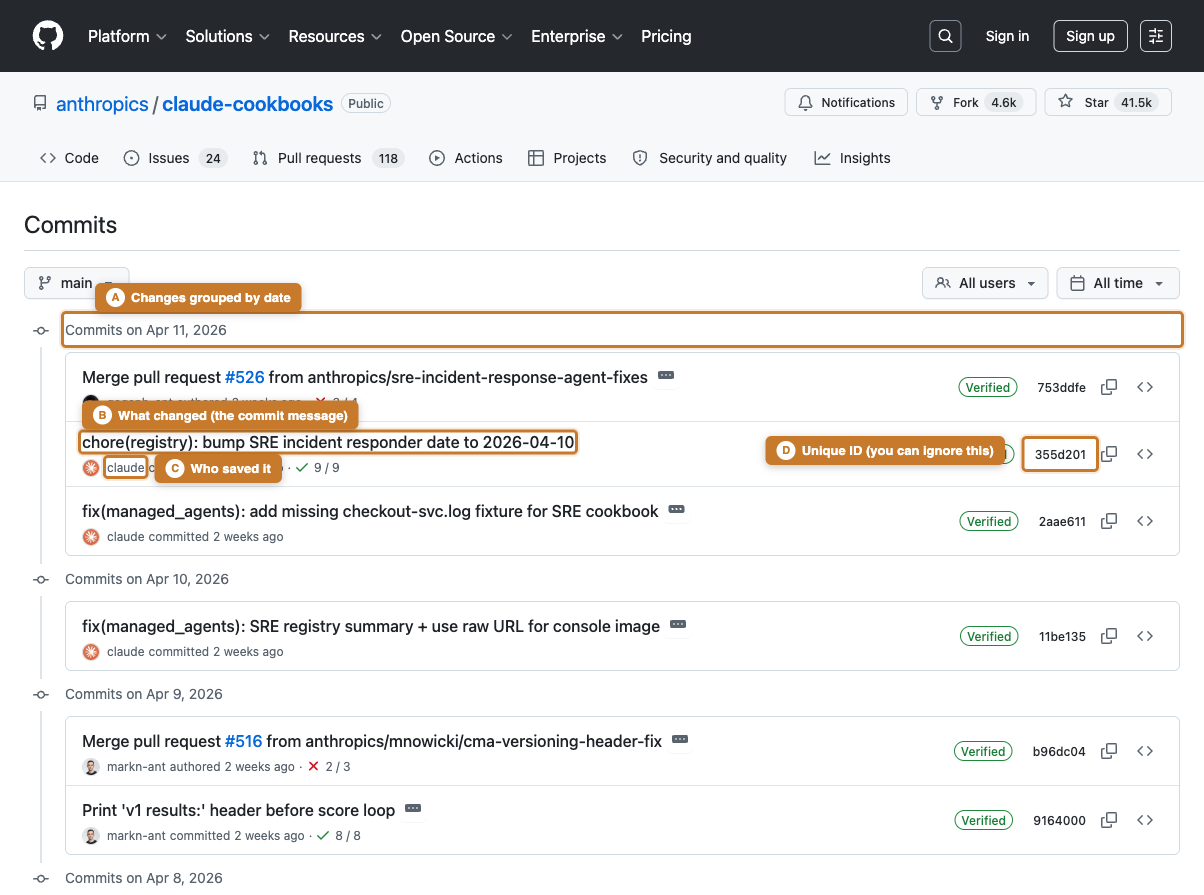
Task: Copy the SHA for commit 11be135
Action: [1108, 636]
